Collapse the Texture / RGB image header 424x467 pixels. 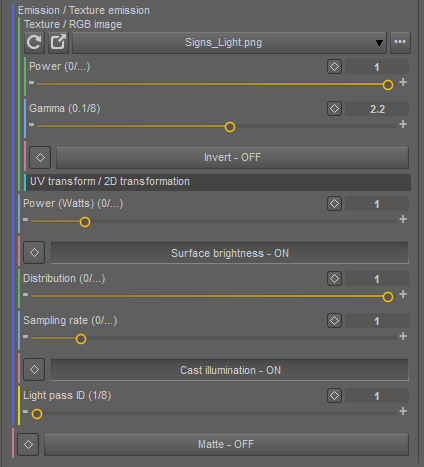click(x=73, y=24)
